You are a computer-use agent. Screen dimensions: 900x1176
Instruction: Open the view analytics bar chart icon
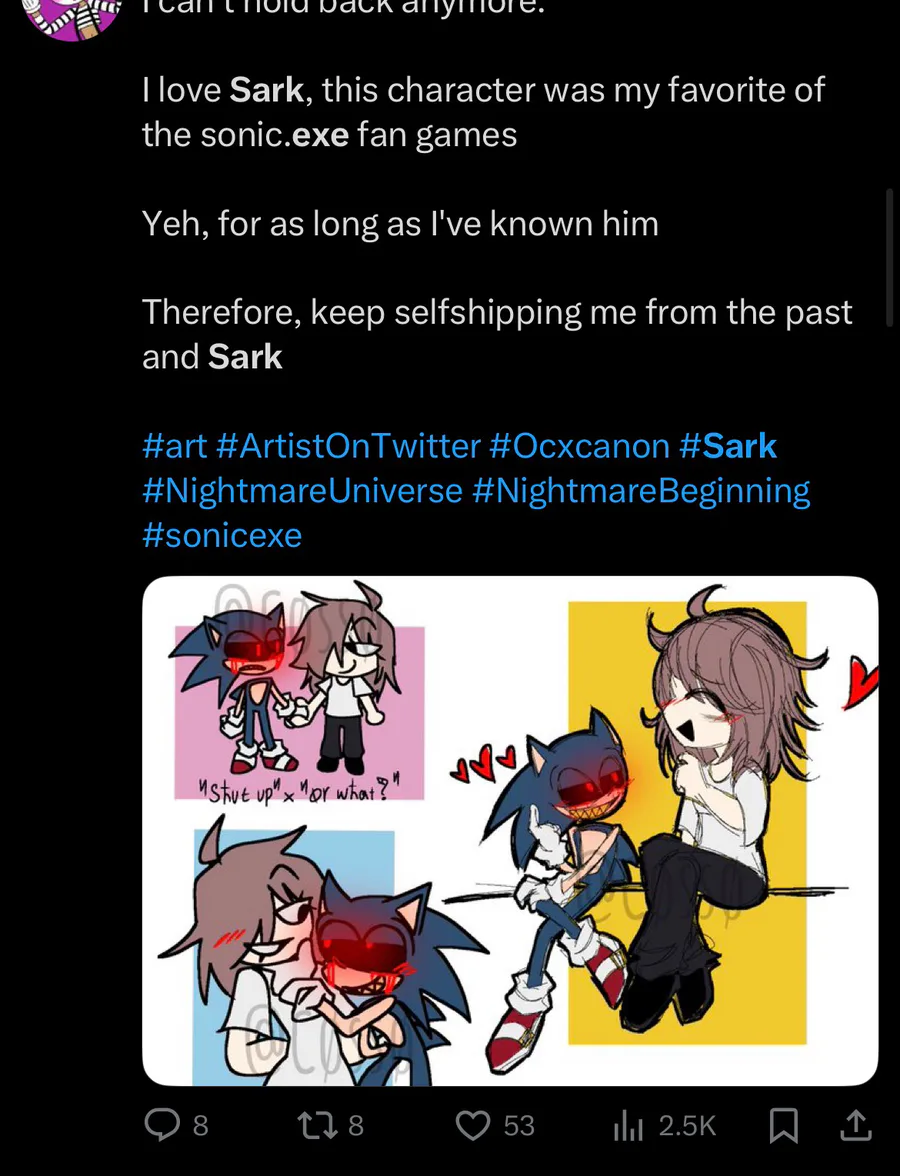tap(628, 1126)
